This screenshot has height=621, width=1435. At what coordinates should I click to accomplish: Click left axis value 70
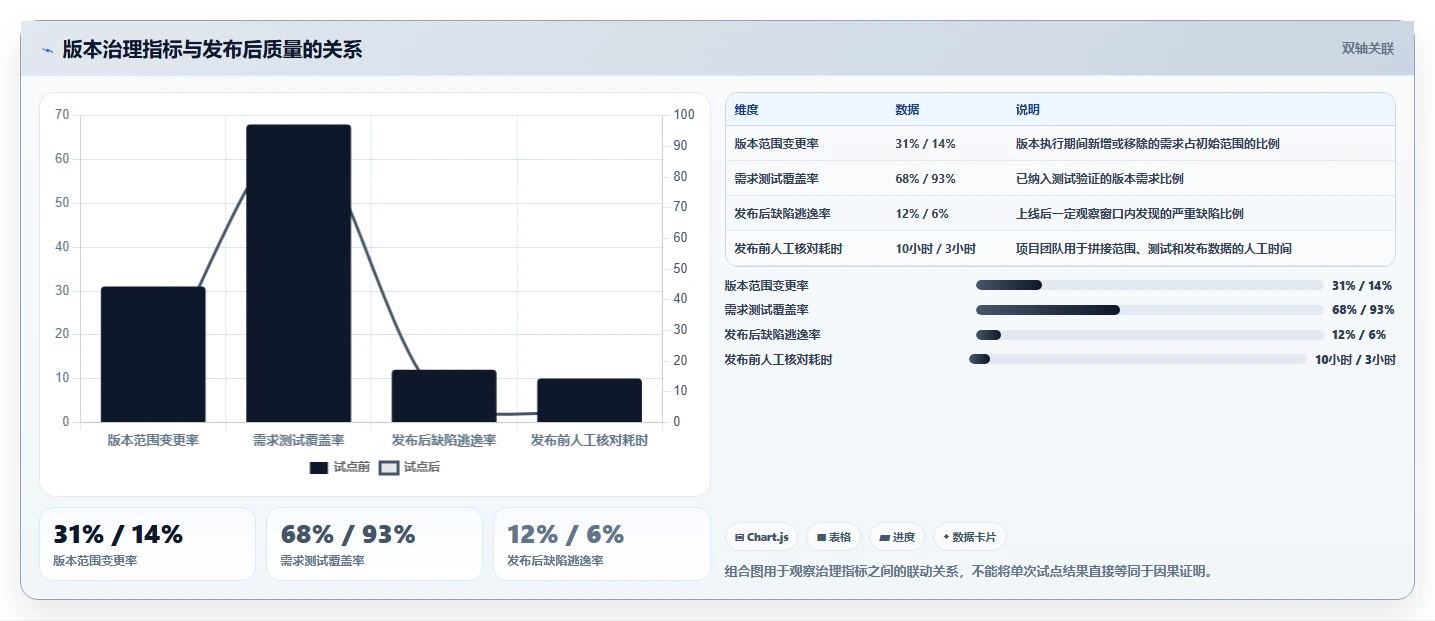(62, 115)
